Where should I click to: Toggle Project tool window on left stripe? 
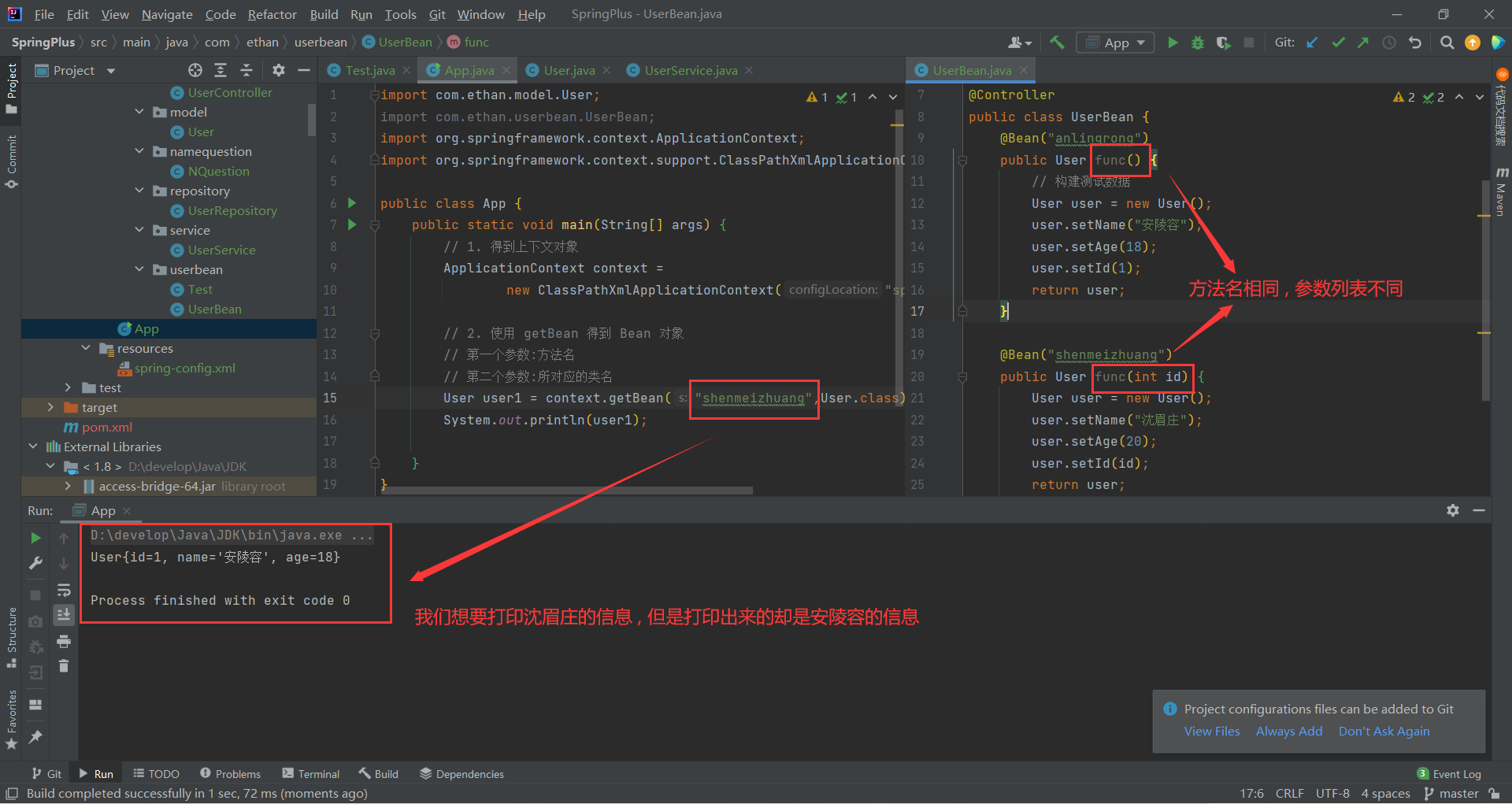11,87
